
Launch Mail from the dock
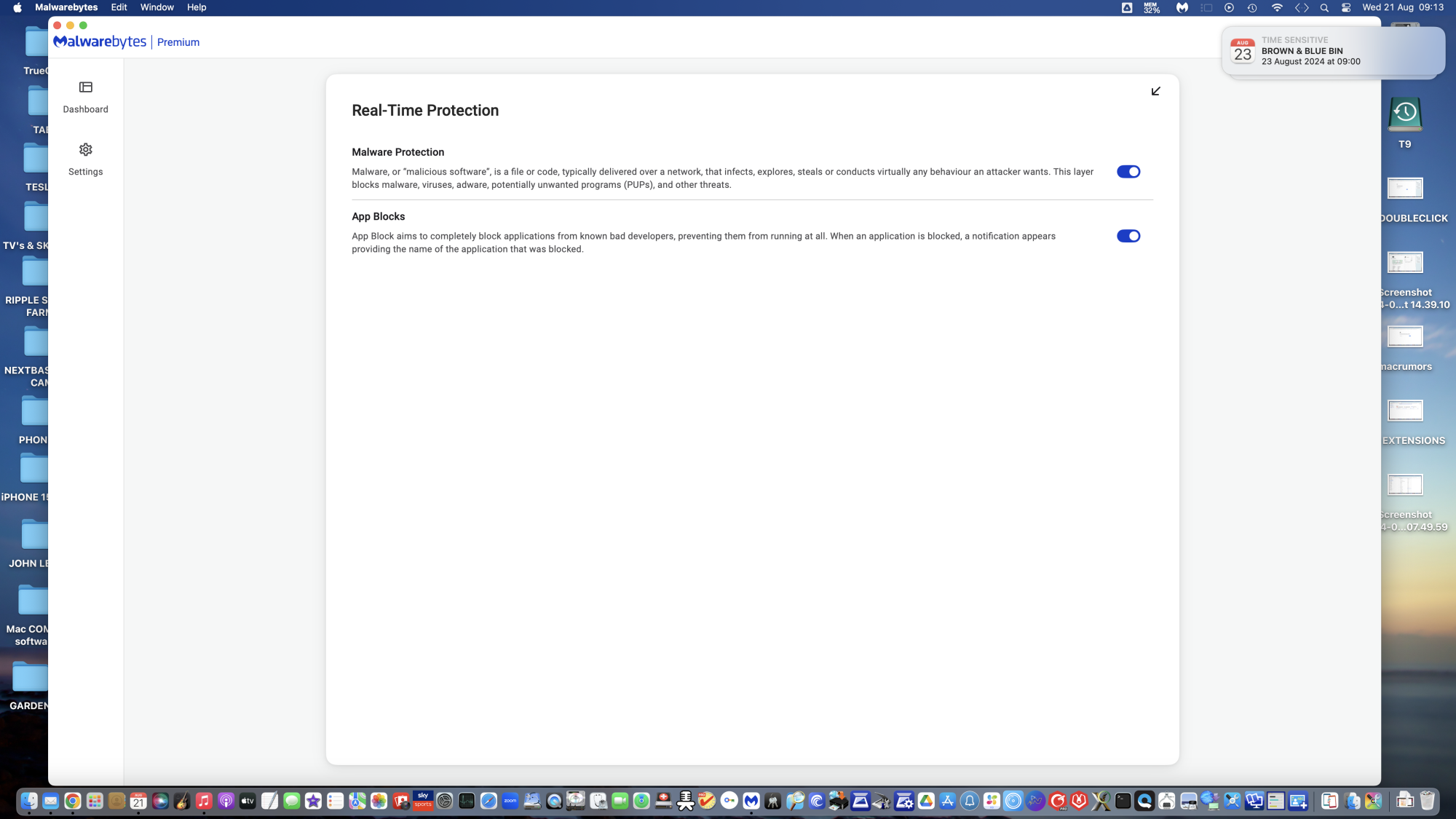(x=51, y=801)
